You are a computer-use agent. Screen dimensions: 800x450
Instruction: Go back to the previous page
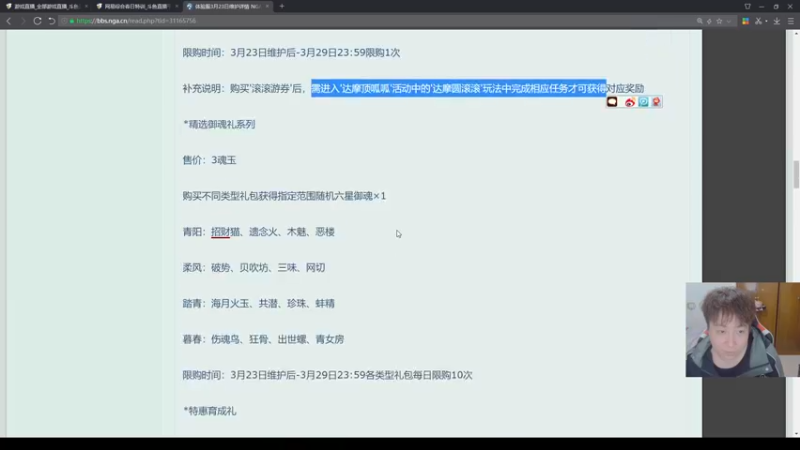tap(9, 21)
